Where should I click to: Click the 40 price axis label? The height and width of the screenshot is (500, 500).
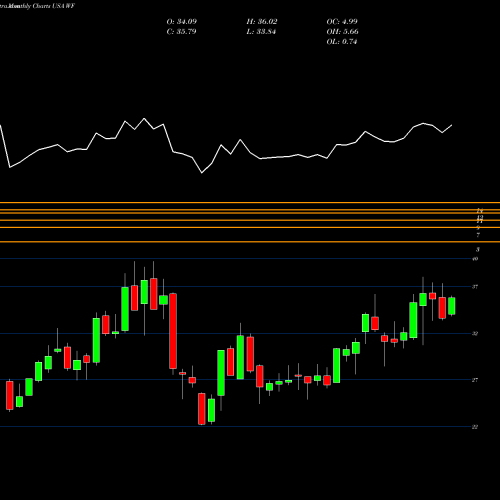pyautogui.click(x=475, y=259)
